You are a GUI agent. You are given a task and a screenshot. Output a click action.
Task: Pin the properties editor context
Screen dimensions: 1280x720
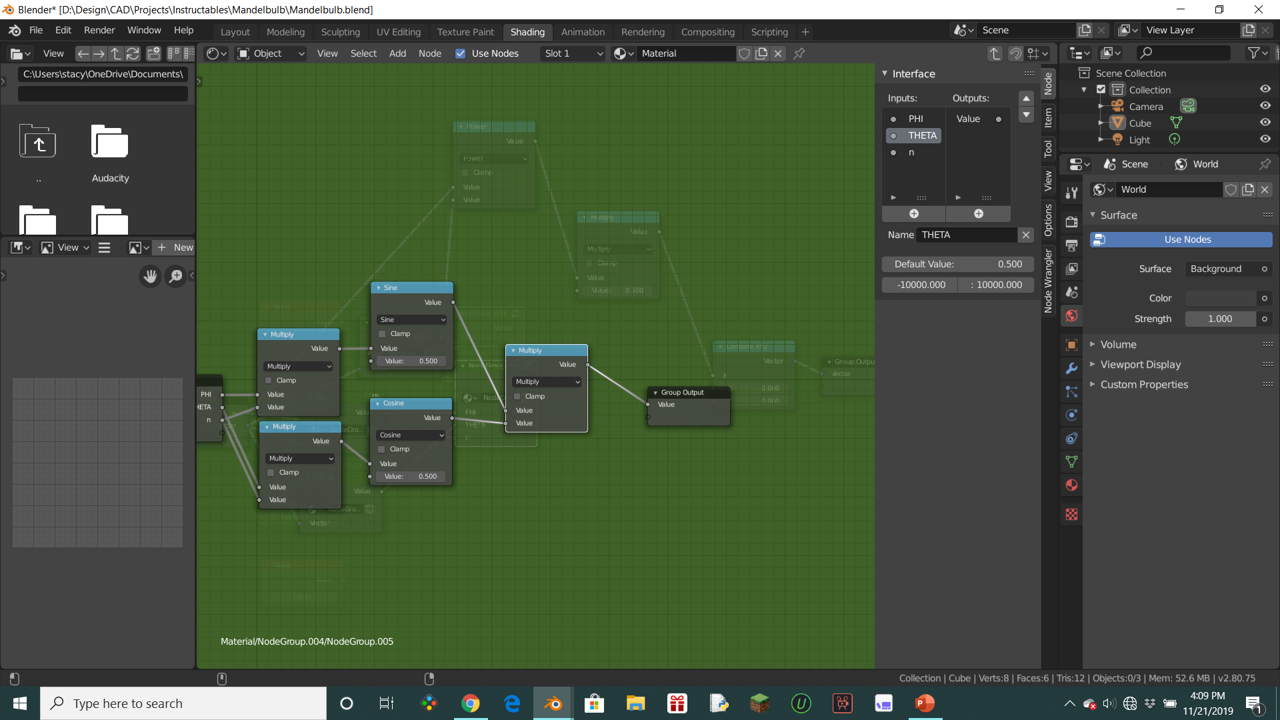(x=1265, y=164)
